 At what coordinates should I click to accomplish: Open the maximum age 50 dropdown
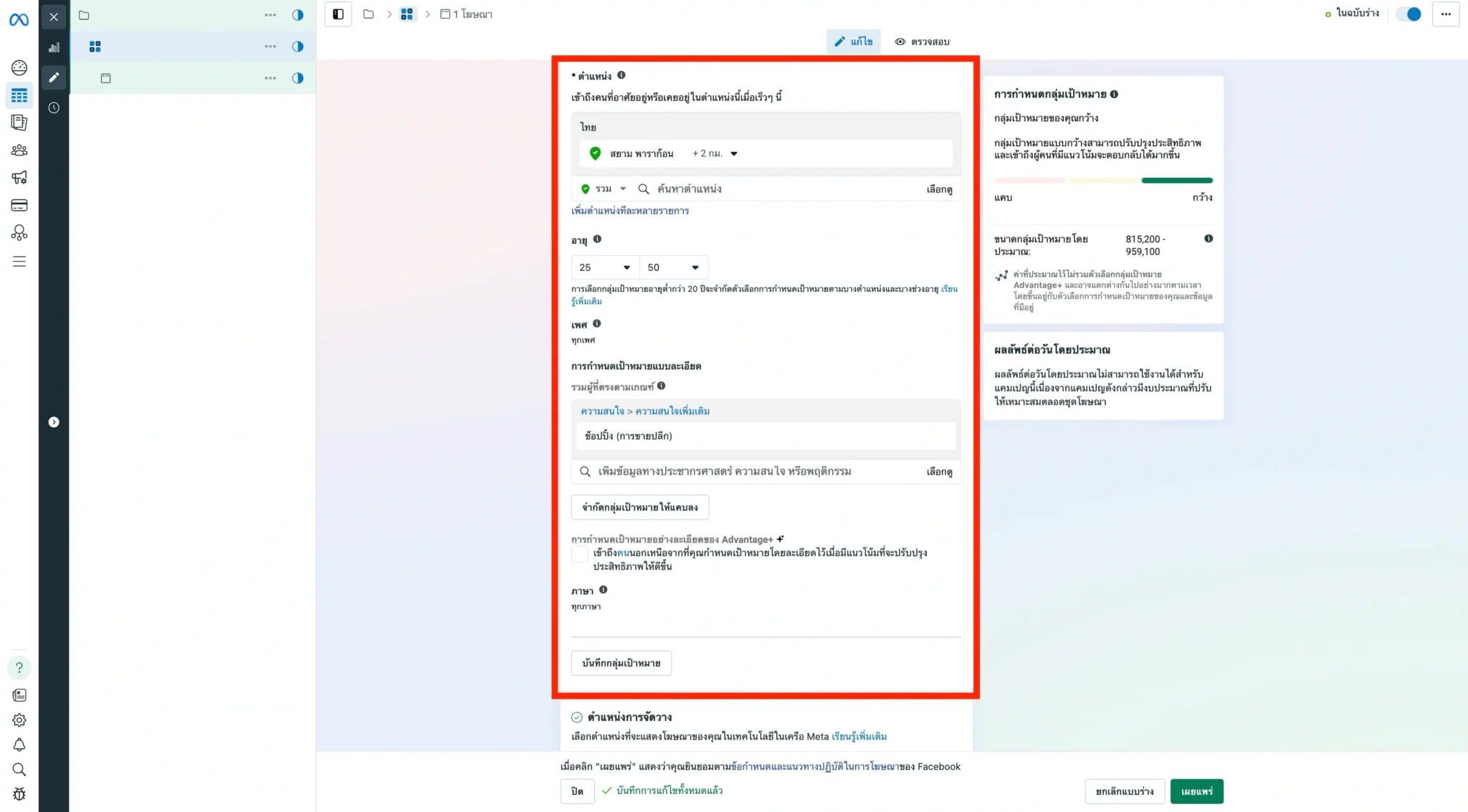672,267
